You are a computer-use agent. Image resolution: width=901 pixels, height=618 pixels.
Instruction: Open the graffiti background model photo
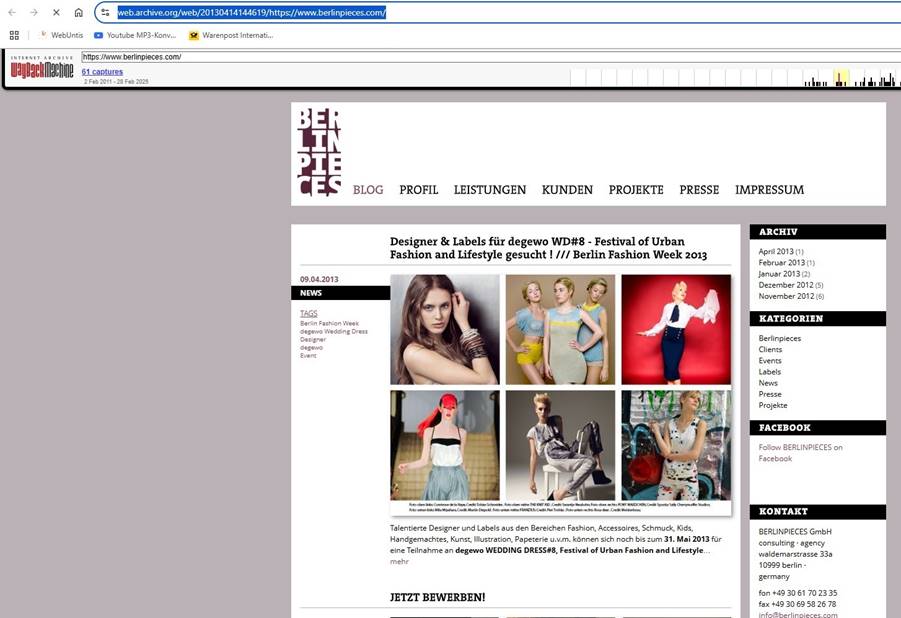coord(676,446)
